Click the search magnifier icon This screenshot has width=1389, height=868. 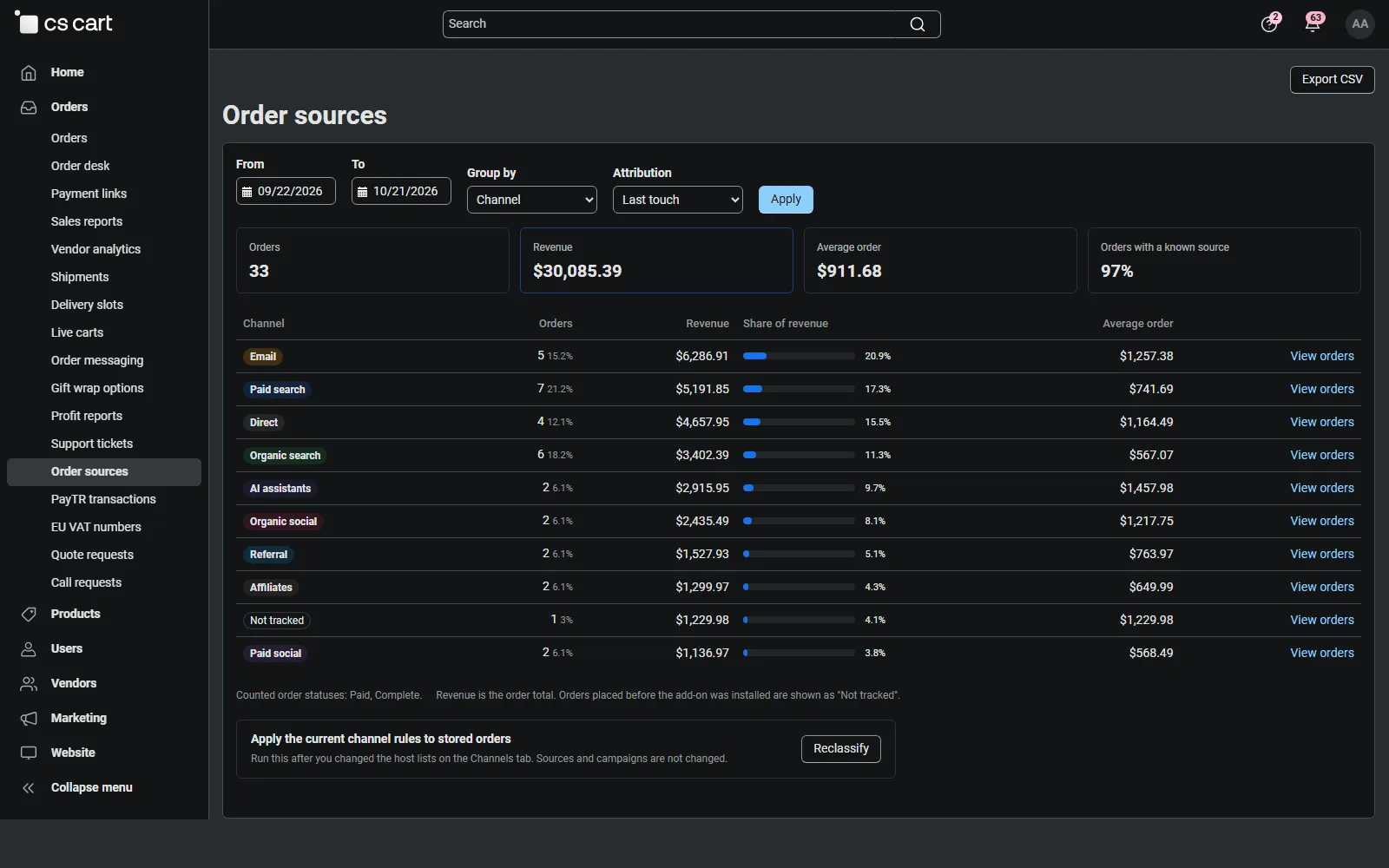click(x=918, y=24)
